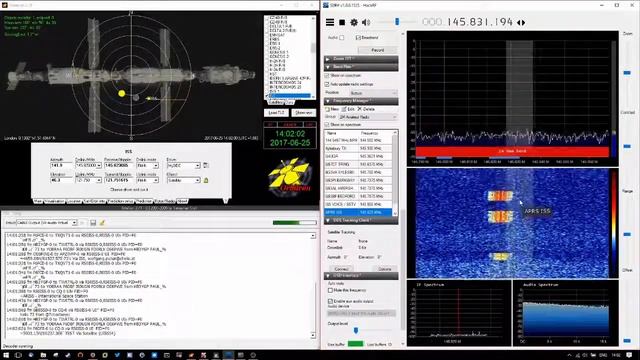Toggle the Audio checkbox in recording panel
Image resolution: width=640 pixels, height=360 pixels.
pyautogui.click(x=342, y=38)
